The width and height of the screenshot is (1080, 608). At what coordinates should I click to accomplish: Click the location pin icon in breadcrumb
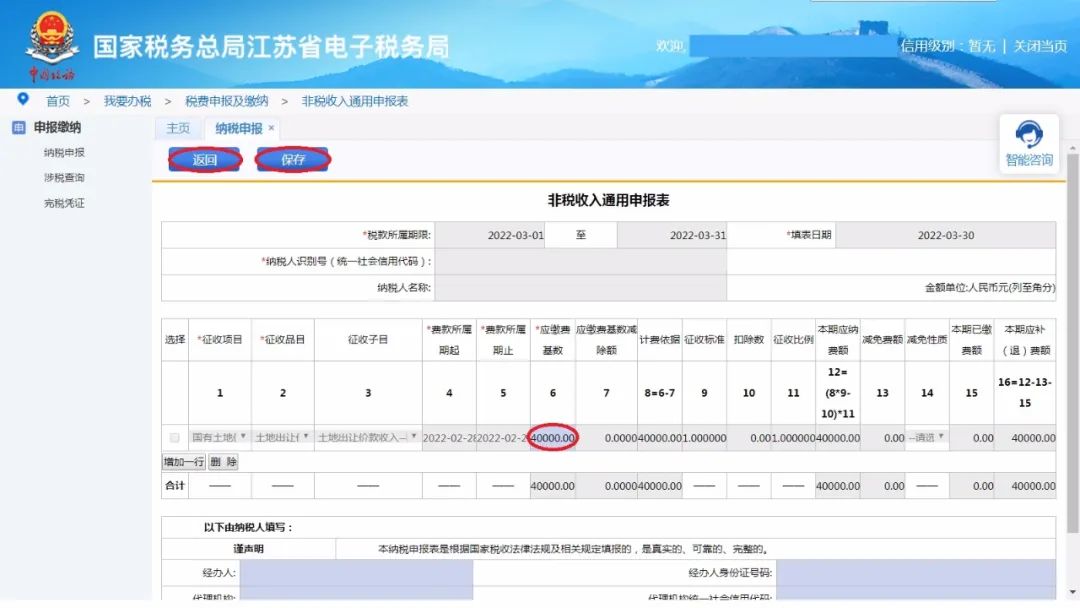point(23,99)
